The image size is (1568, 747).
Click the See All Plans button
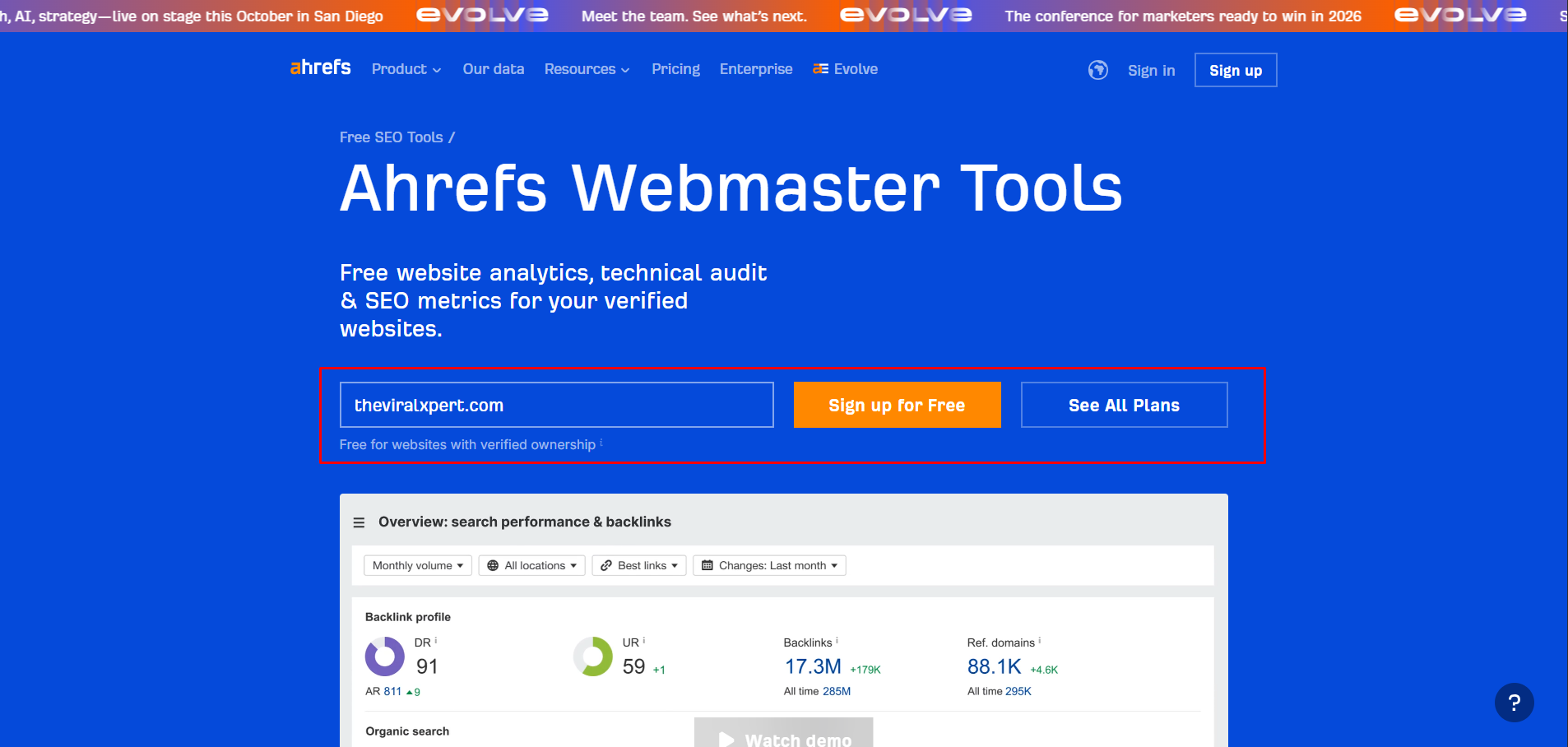click(1124, 405)
